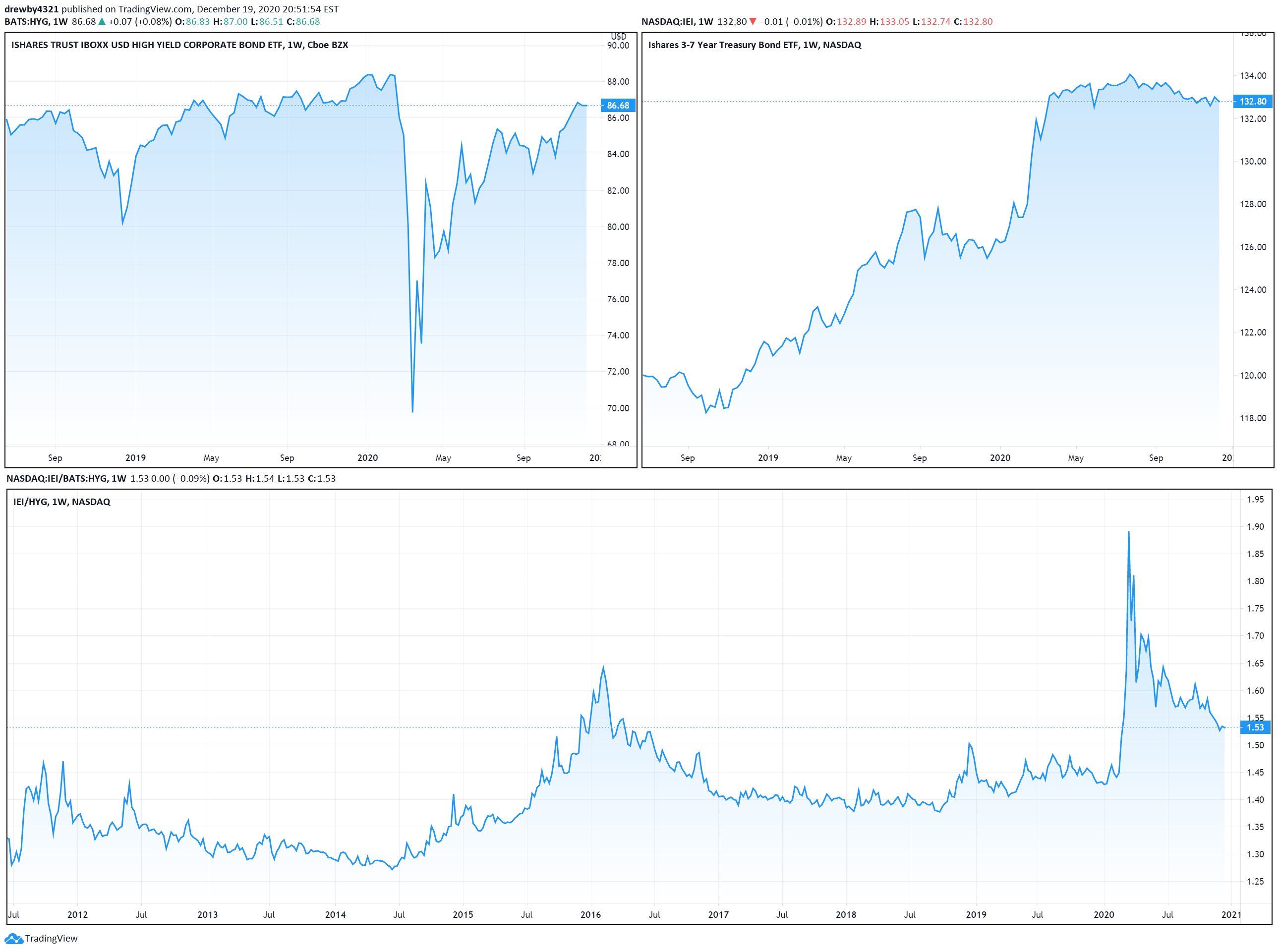
Task: Click the 2020 label on the HYG time axis
Action: coord(367,458)
